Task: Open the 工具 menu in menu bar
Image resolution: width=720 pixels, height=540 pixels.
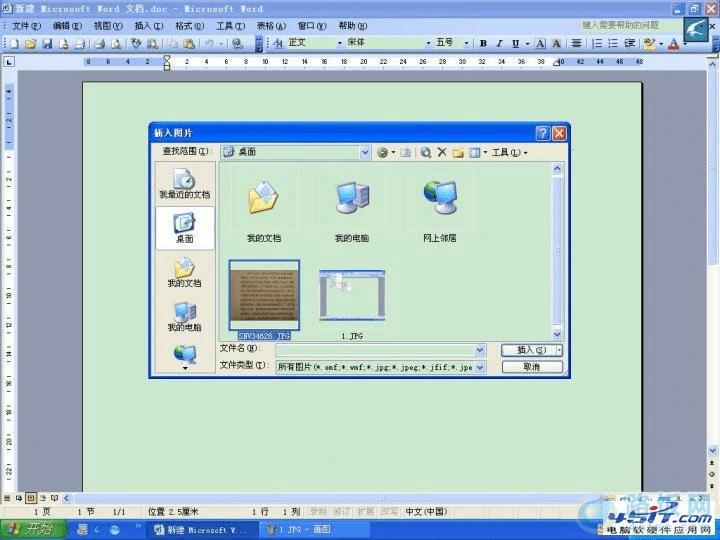Action: (231, 26)
